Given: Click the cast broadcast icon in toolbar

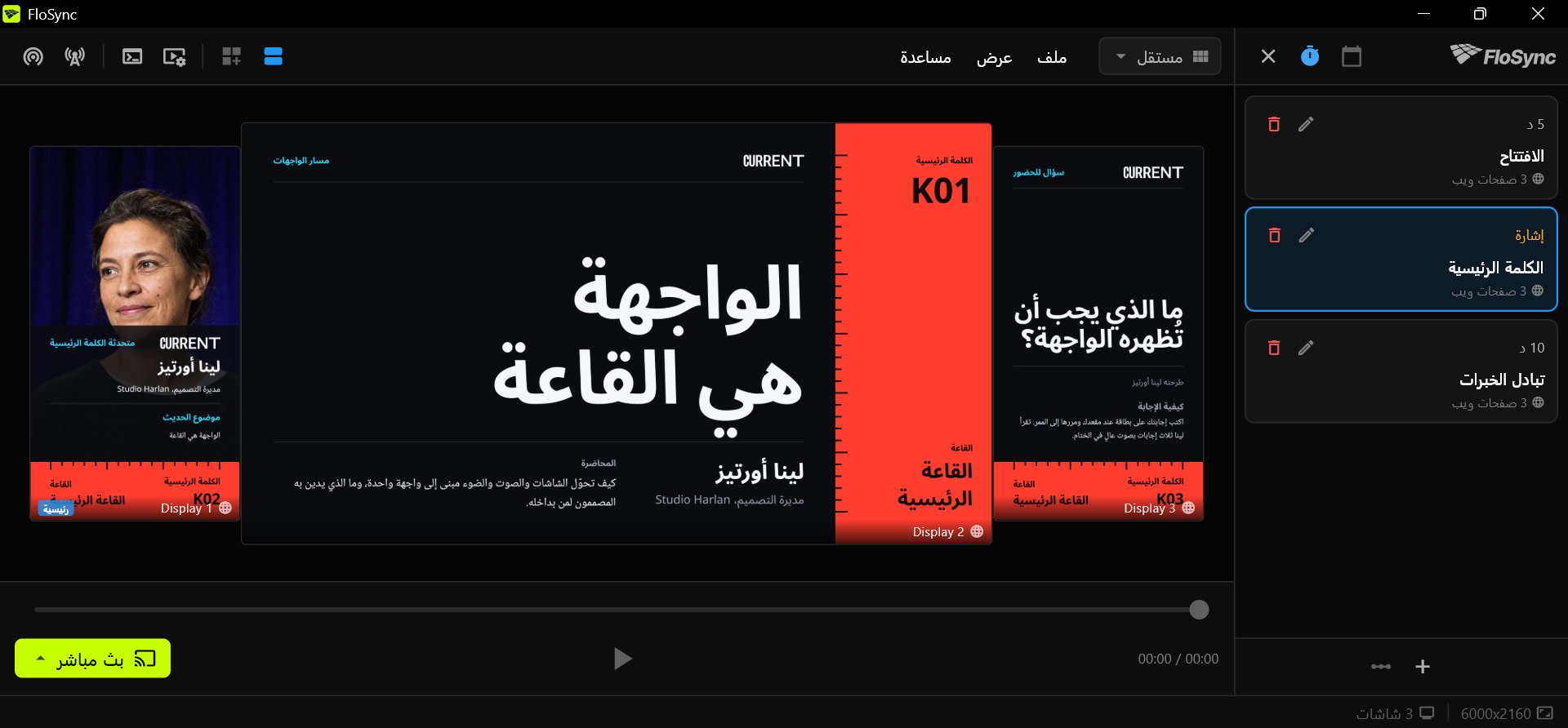Looking at the screenshot, I should coord(33,56).
